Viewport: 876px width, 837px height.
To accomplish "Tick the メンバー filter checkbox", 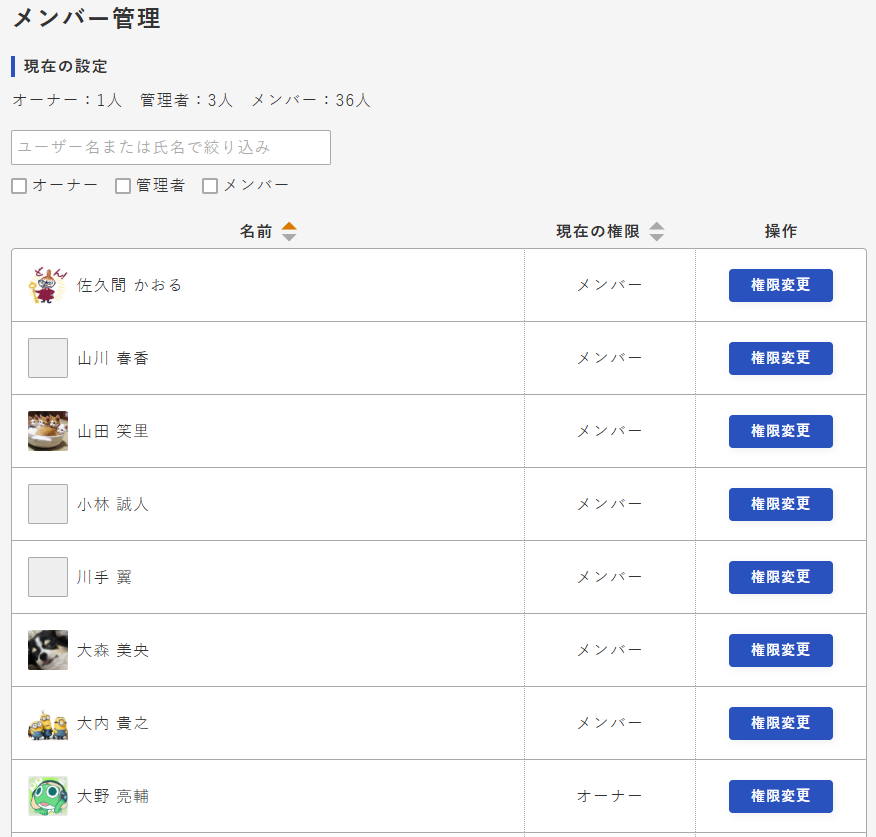I will (210, 186).
